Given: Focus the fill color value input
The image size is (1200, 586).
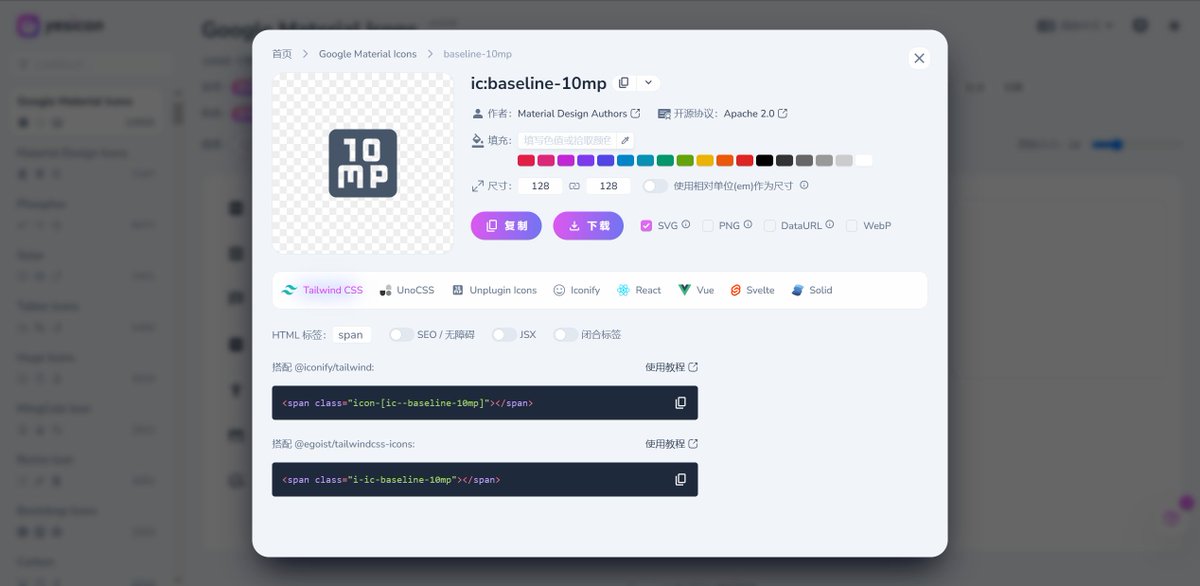Looking at the screenshot, I should (x=566, y=141).
